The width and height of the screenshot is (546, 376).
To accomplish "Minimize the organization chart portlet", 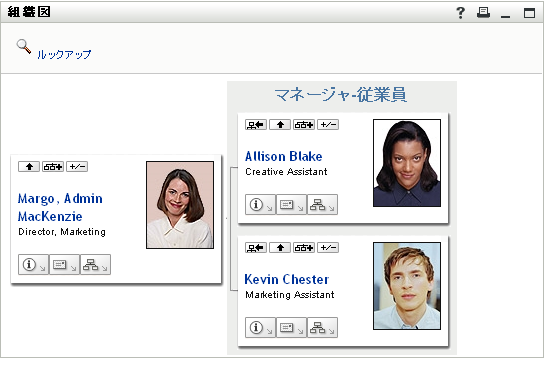I will (x=505, y=16).
